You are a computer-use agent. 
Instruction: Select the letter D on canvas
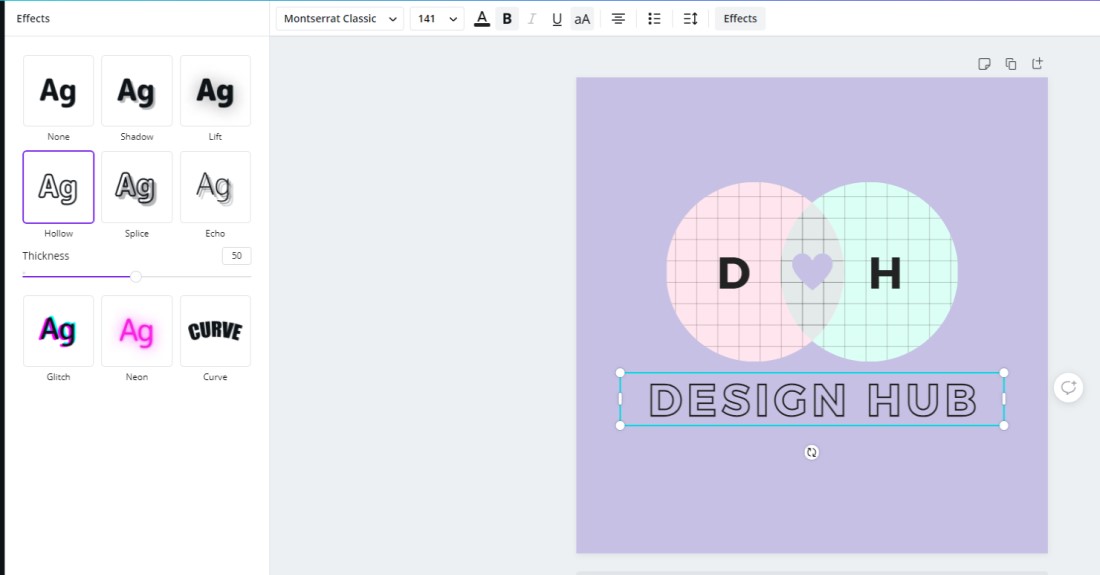pos(734,273)
